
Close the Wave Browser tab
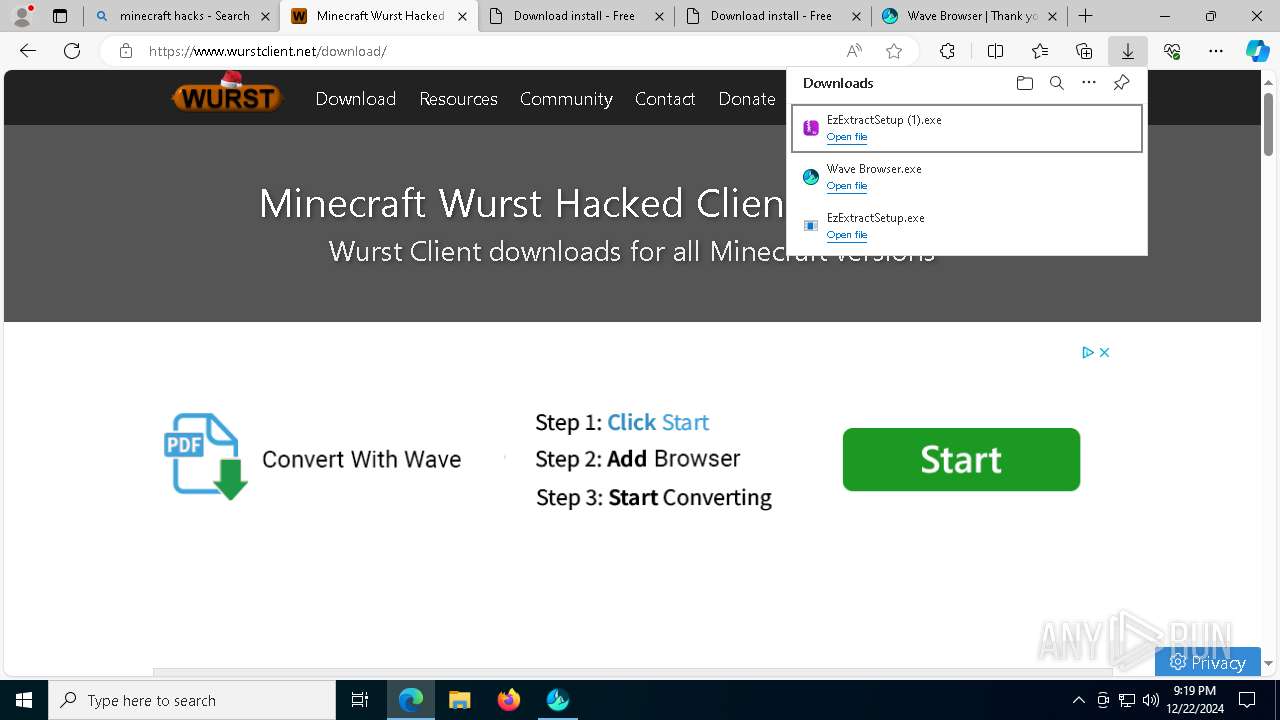pos(1052,16)
